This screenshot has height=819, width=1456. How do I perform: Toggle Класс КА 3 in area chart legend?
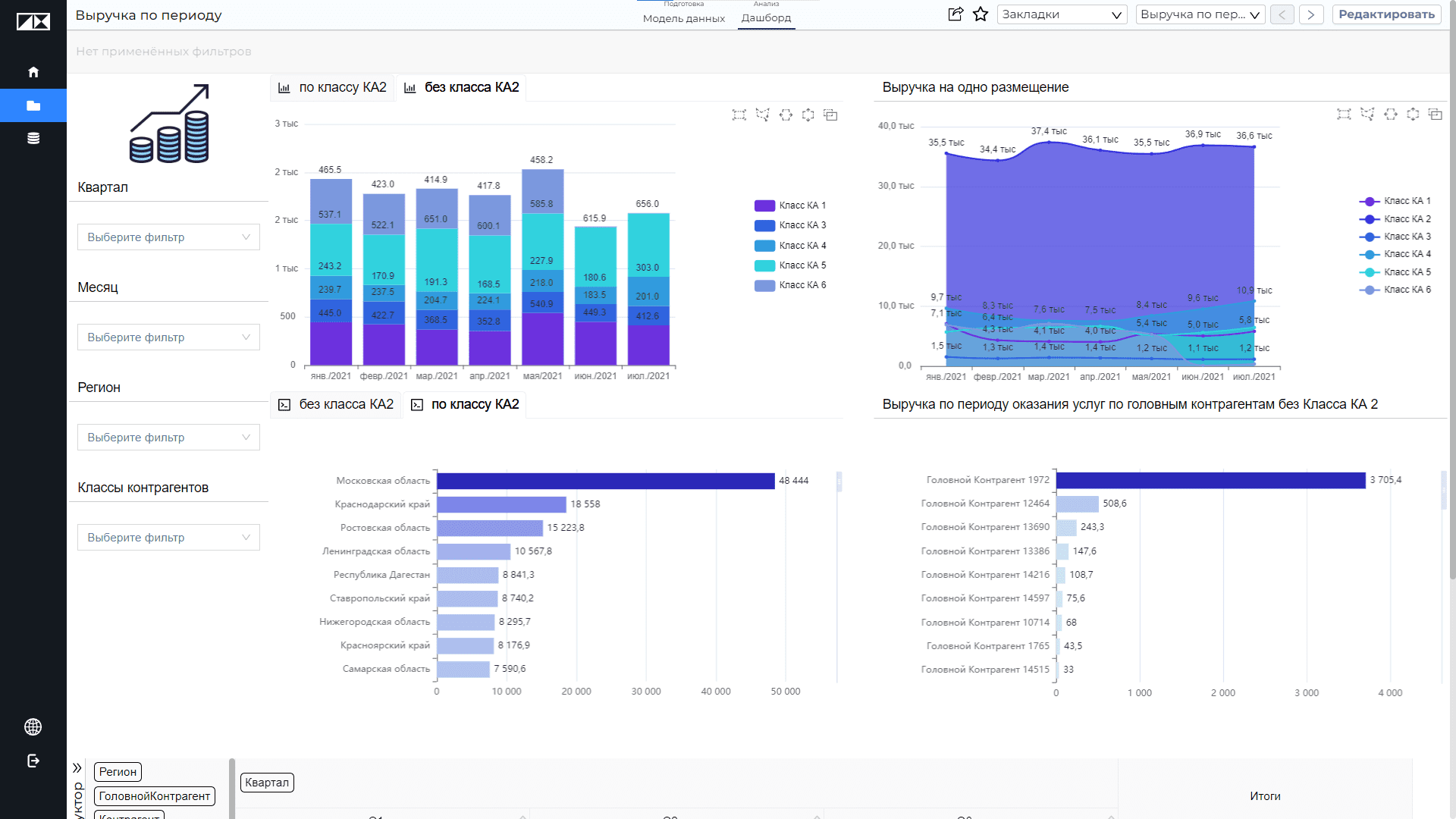tap(1395, 237)
